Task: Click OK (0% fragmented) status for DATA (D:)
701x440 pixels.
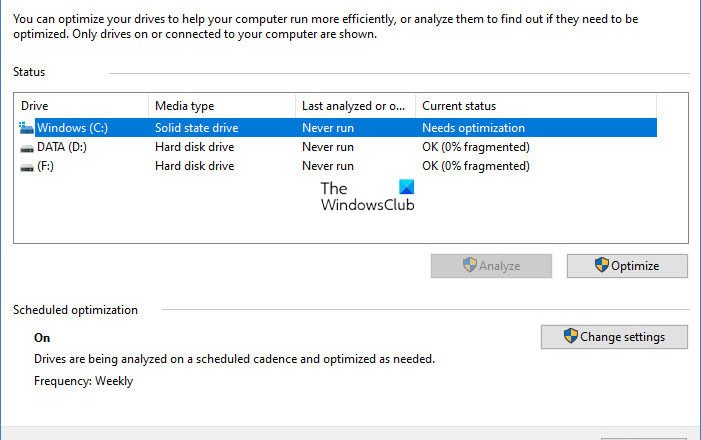Action: coord(475,147)
